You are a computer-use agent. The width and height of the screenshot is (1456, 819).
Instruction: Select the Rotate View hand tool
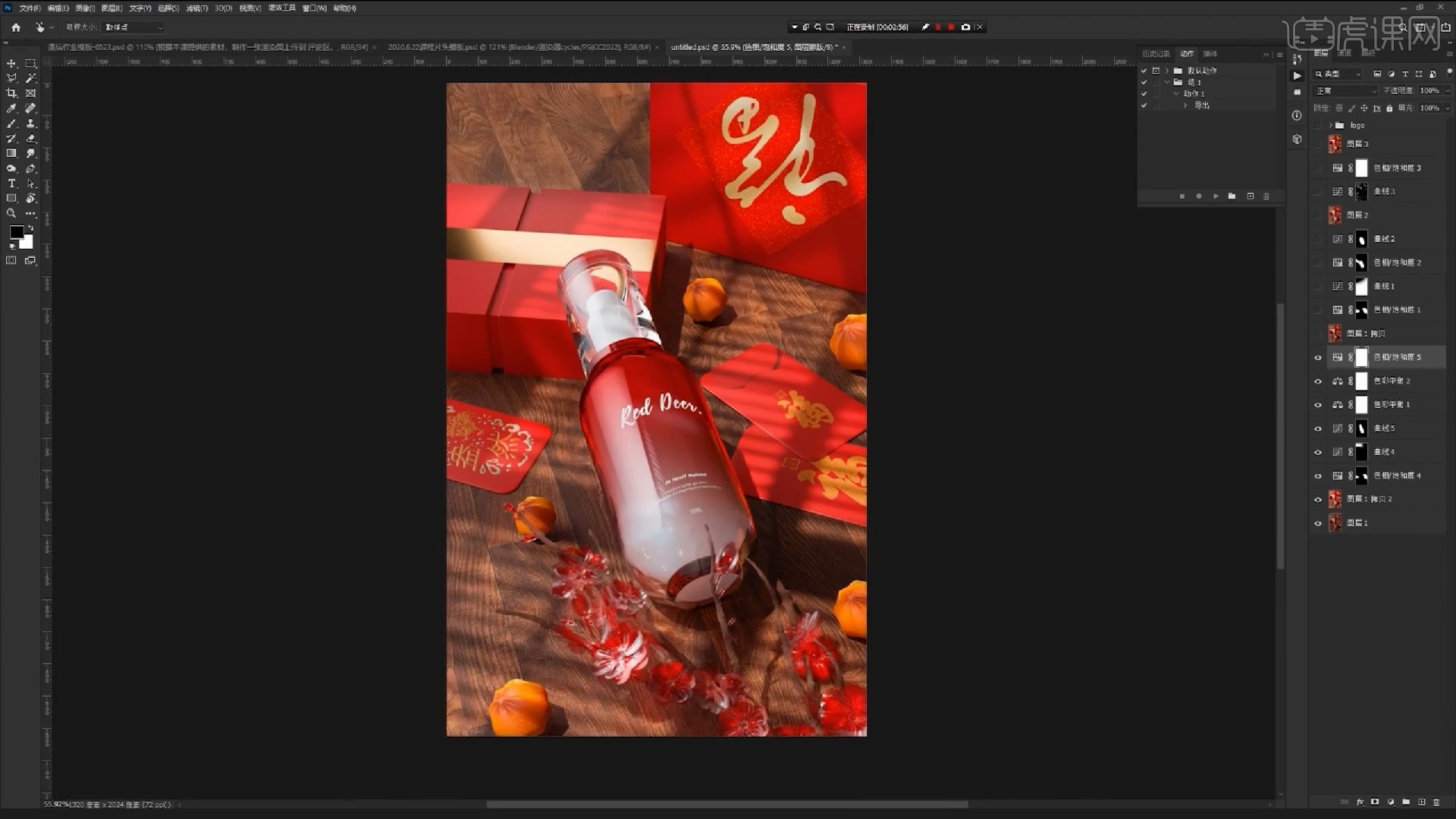30,199
